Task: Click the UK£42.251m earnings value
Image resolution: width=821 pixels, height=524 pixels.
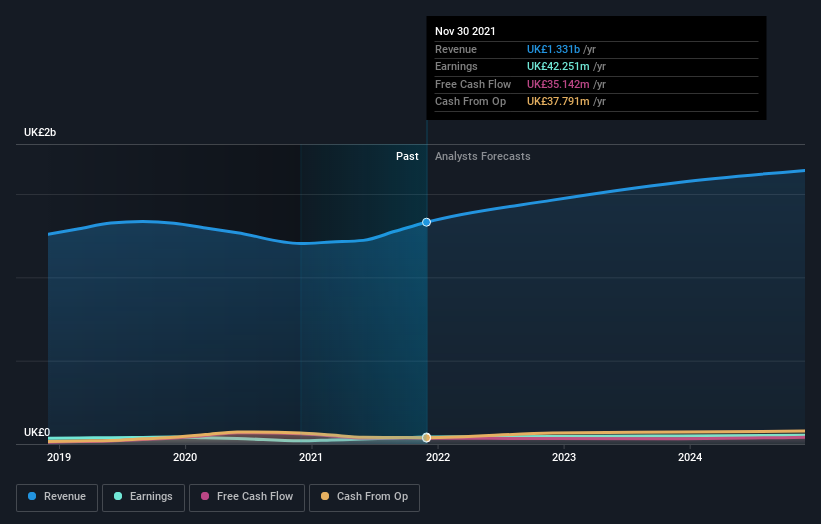Action: (558, 66)
